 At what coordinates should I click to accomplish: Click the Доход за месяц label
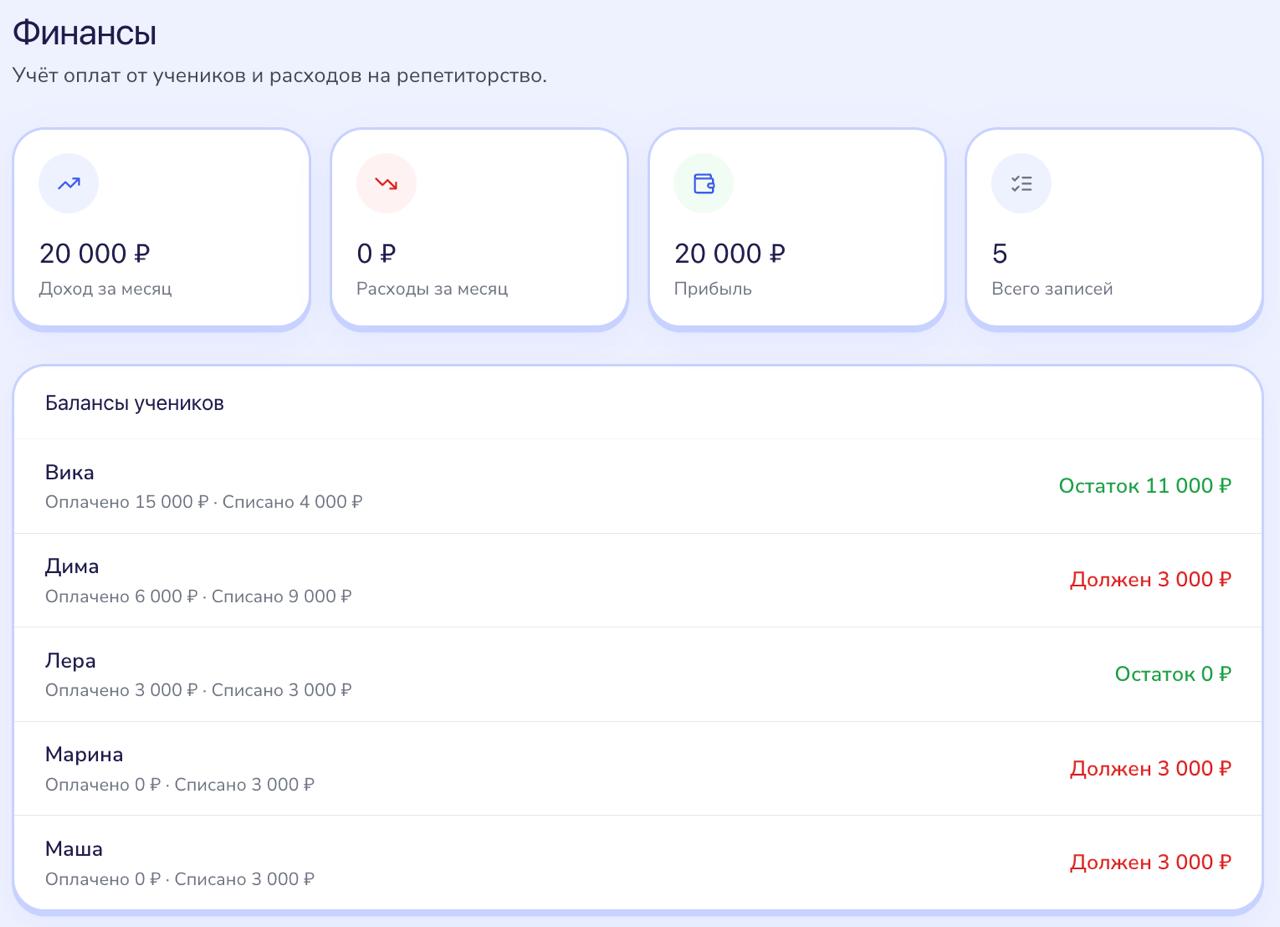(x=105, y=289)
